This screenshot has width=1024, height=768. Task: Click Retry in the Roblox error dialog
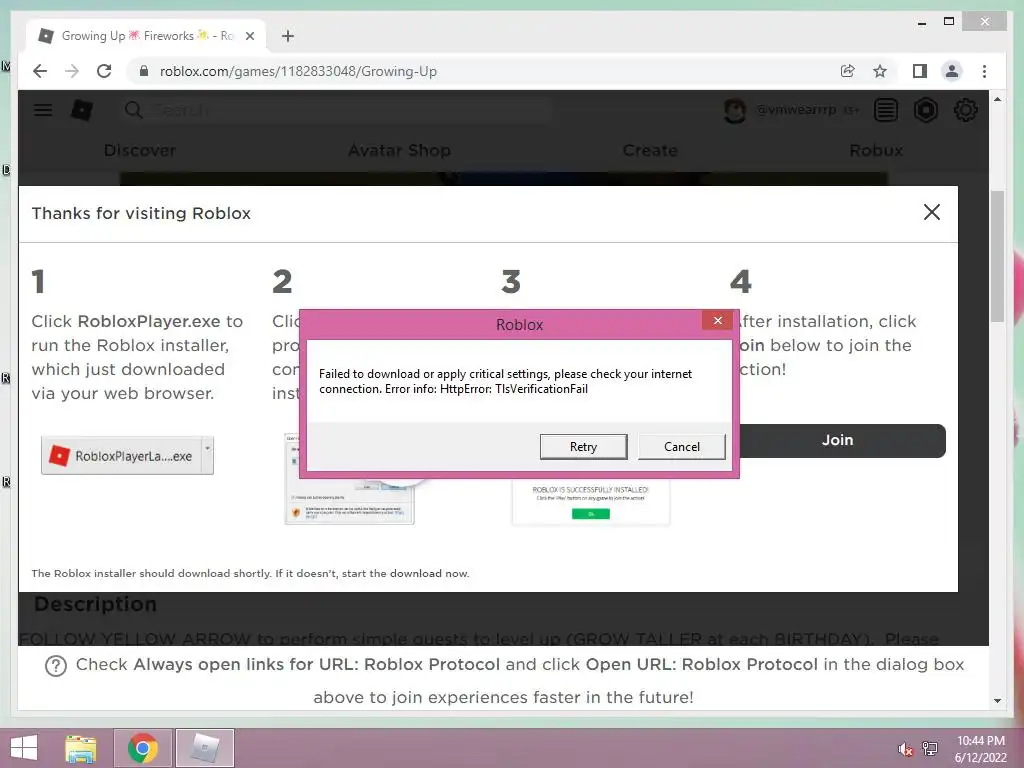583,447
